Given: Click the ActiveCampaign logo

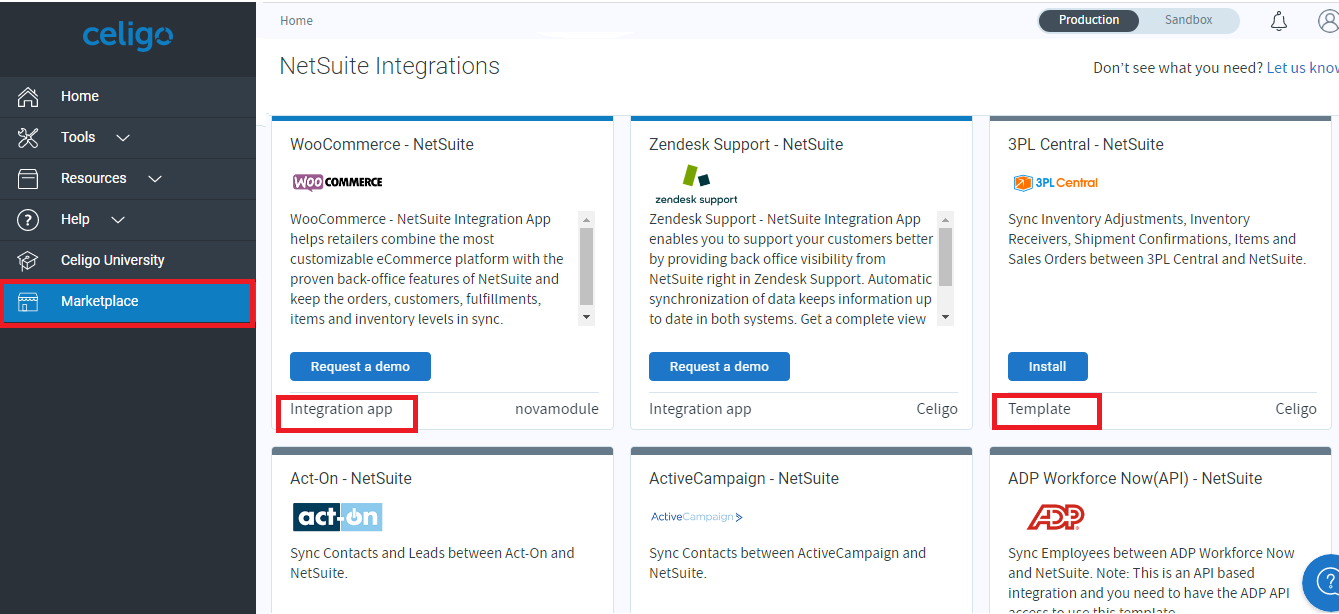Looking at the screenshot, I should (697, 517).
